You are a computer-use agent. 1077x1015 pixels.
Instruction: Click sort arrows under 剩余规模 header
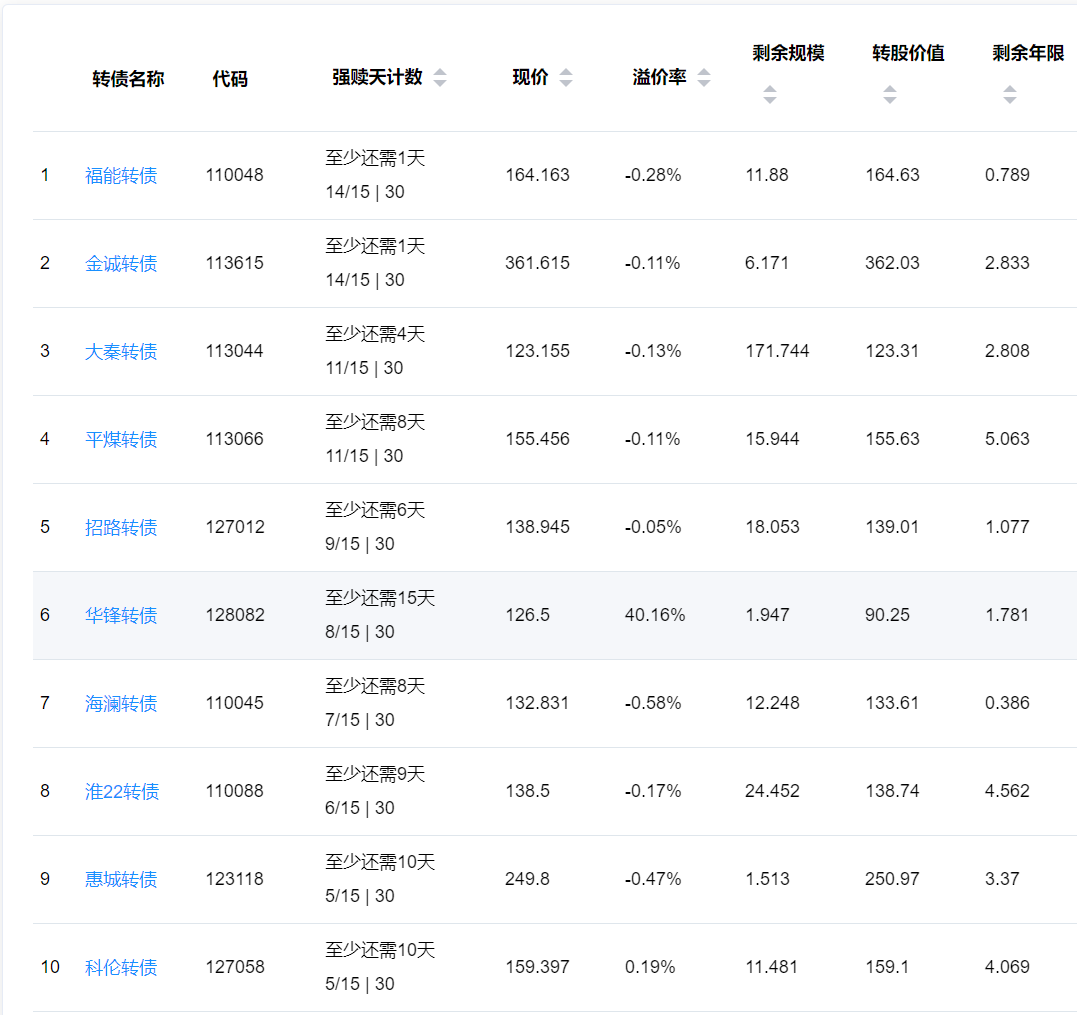pyautogui.click(x=769, y=95)
